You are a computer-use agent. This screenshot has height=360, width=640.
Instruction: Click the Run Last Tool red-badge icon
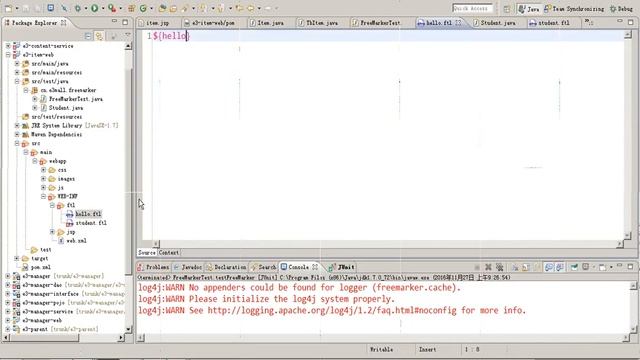112,8
